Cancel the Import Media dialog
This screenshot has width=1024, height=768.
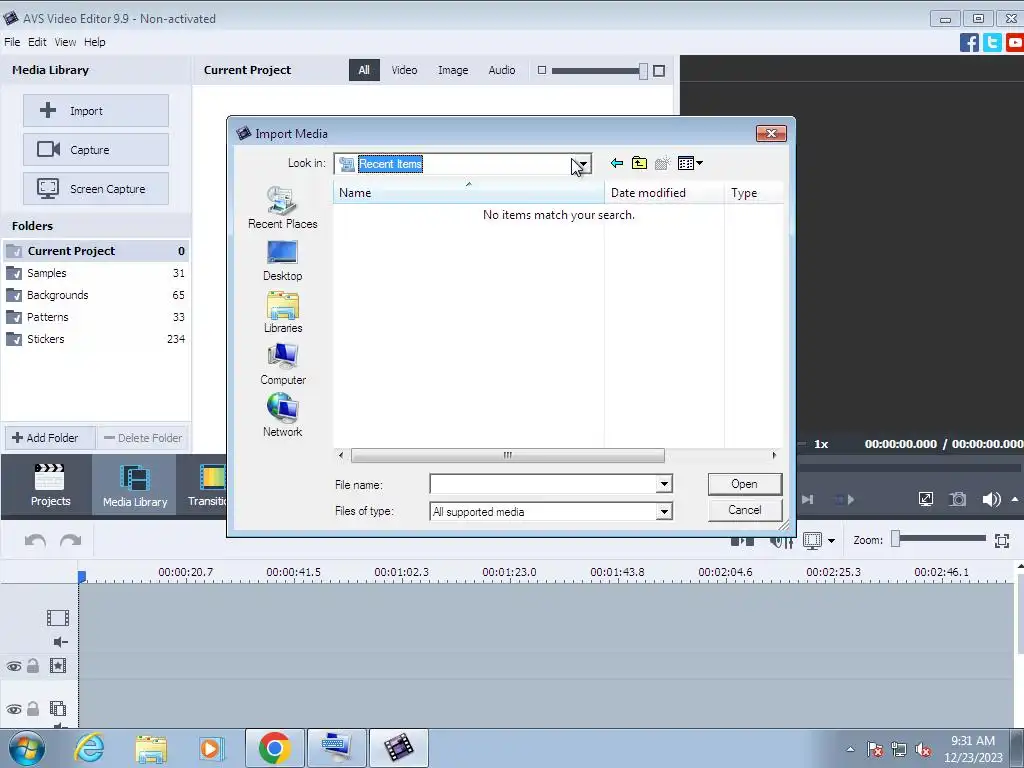click(x=744, y=510)
